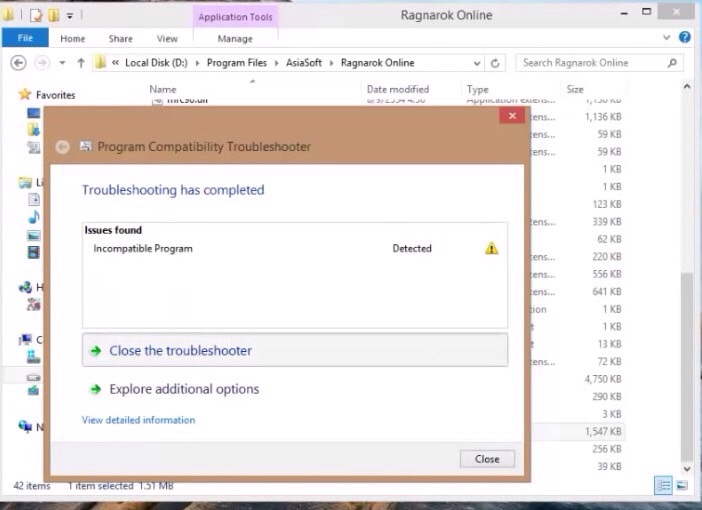
Task: Click Computer icon in navigation pane
Action: tap(25, 340)
